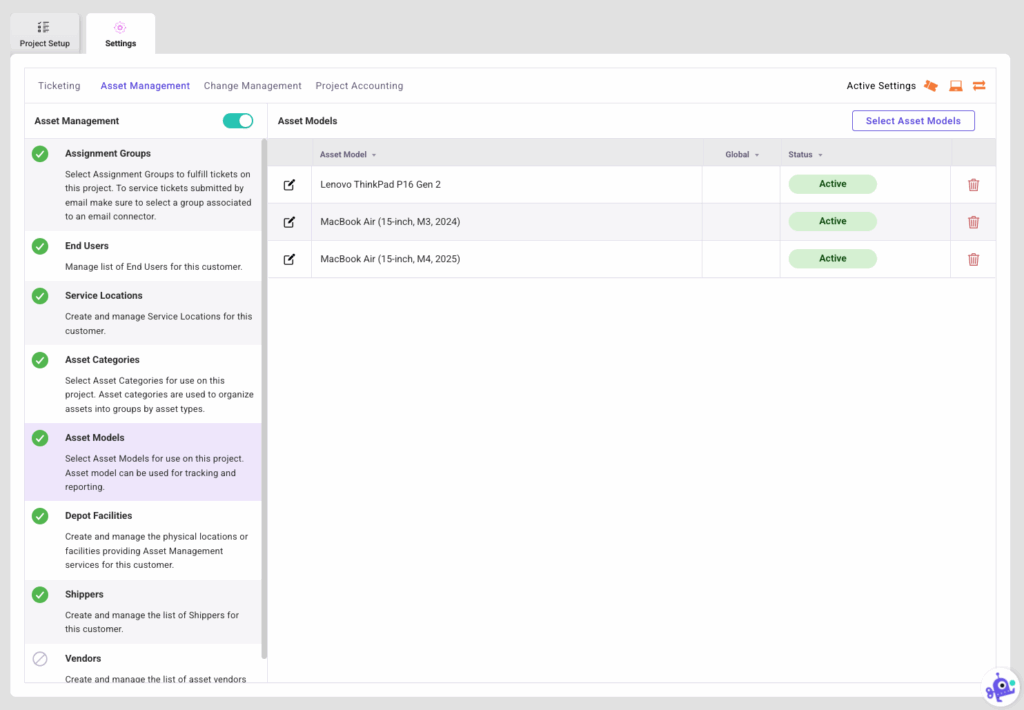The image size is (1024, 710).
Task: Select the Depot Facilities sidebar item
Action: click(105, 515)
